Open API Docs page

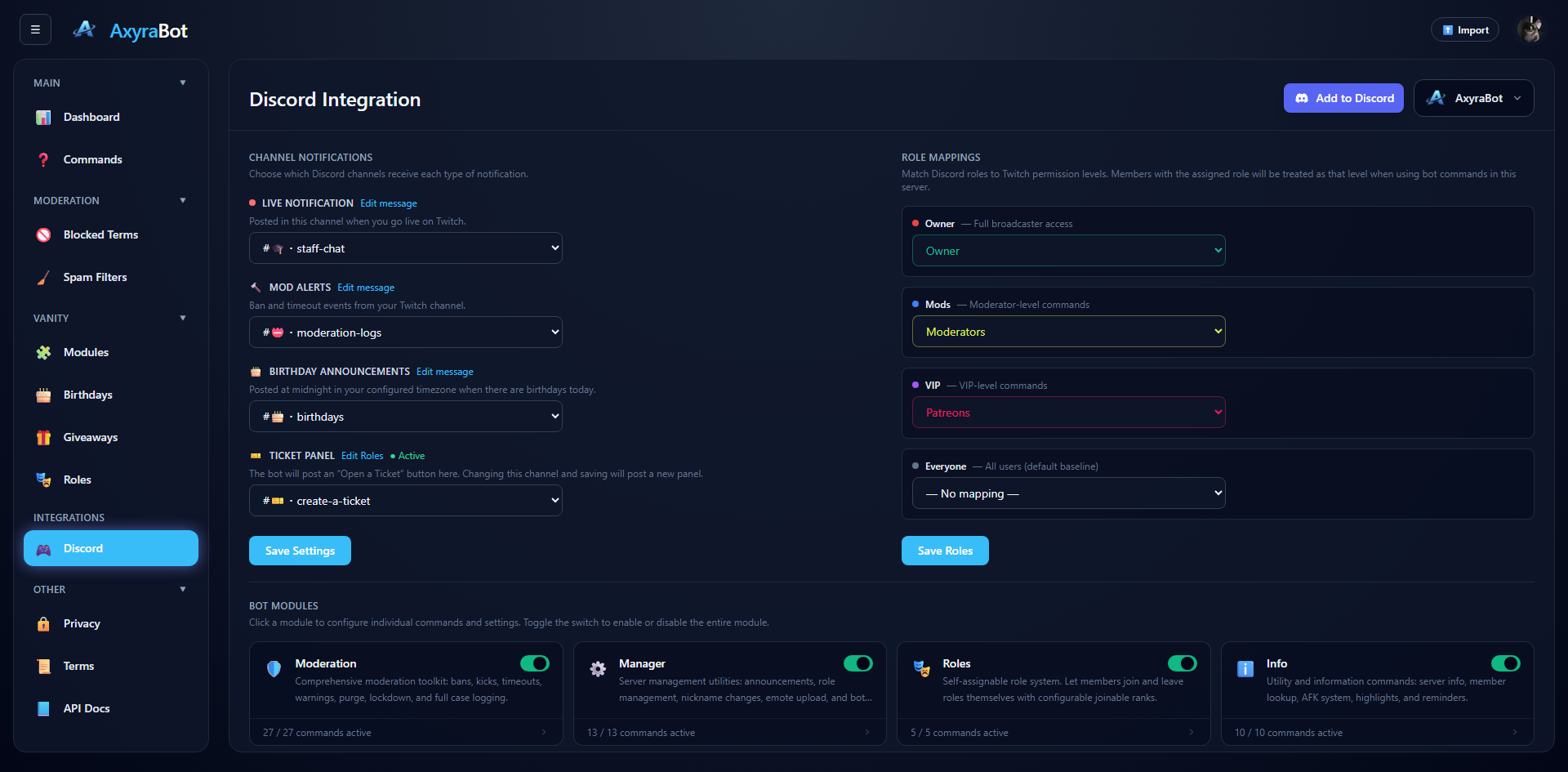tap(111, 708)
